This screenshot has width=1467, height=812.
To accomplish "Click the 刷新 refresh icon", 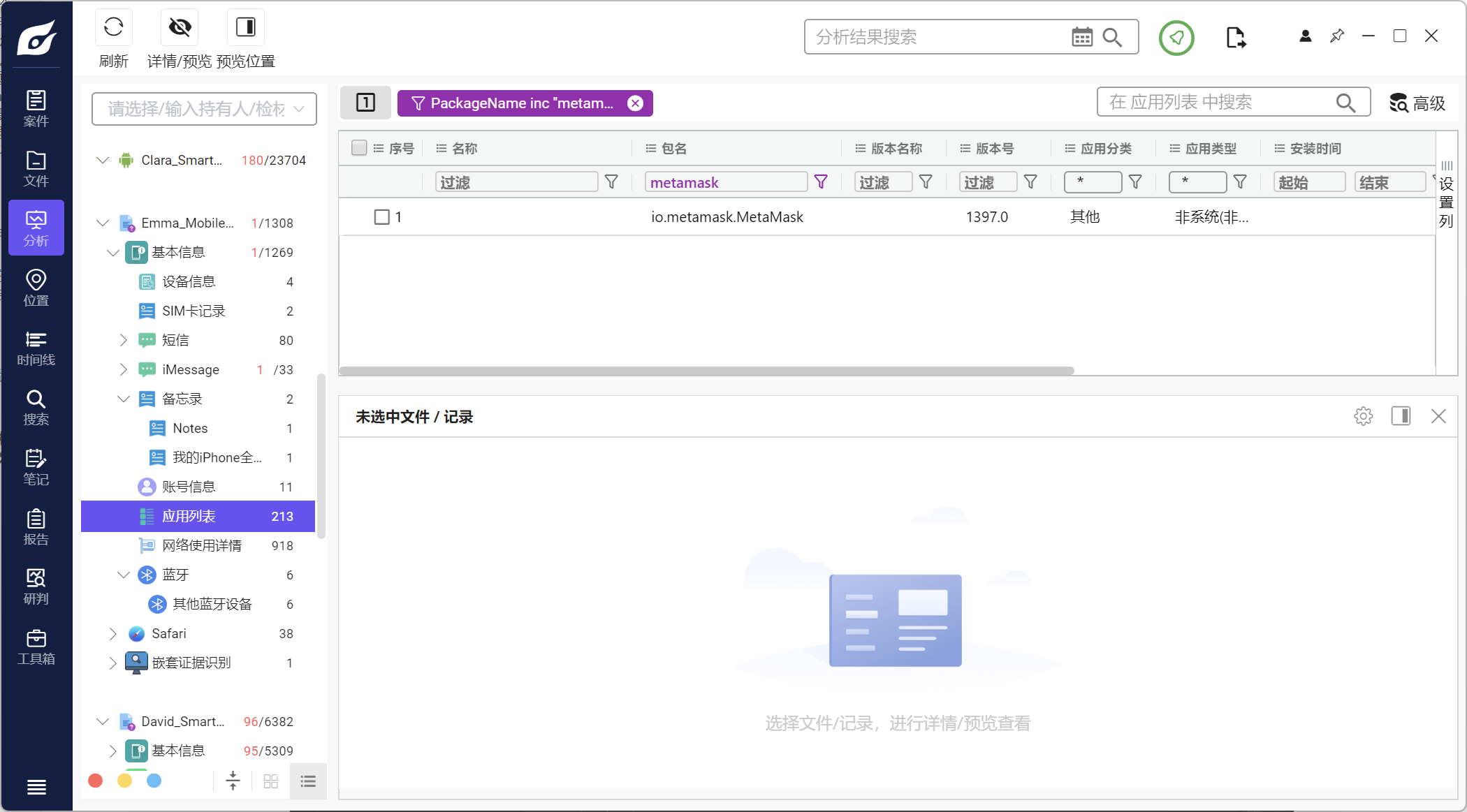I will point(113,27).
